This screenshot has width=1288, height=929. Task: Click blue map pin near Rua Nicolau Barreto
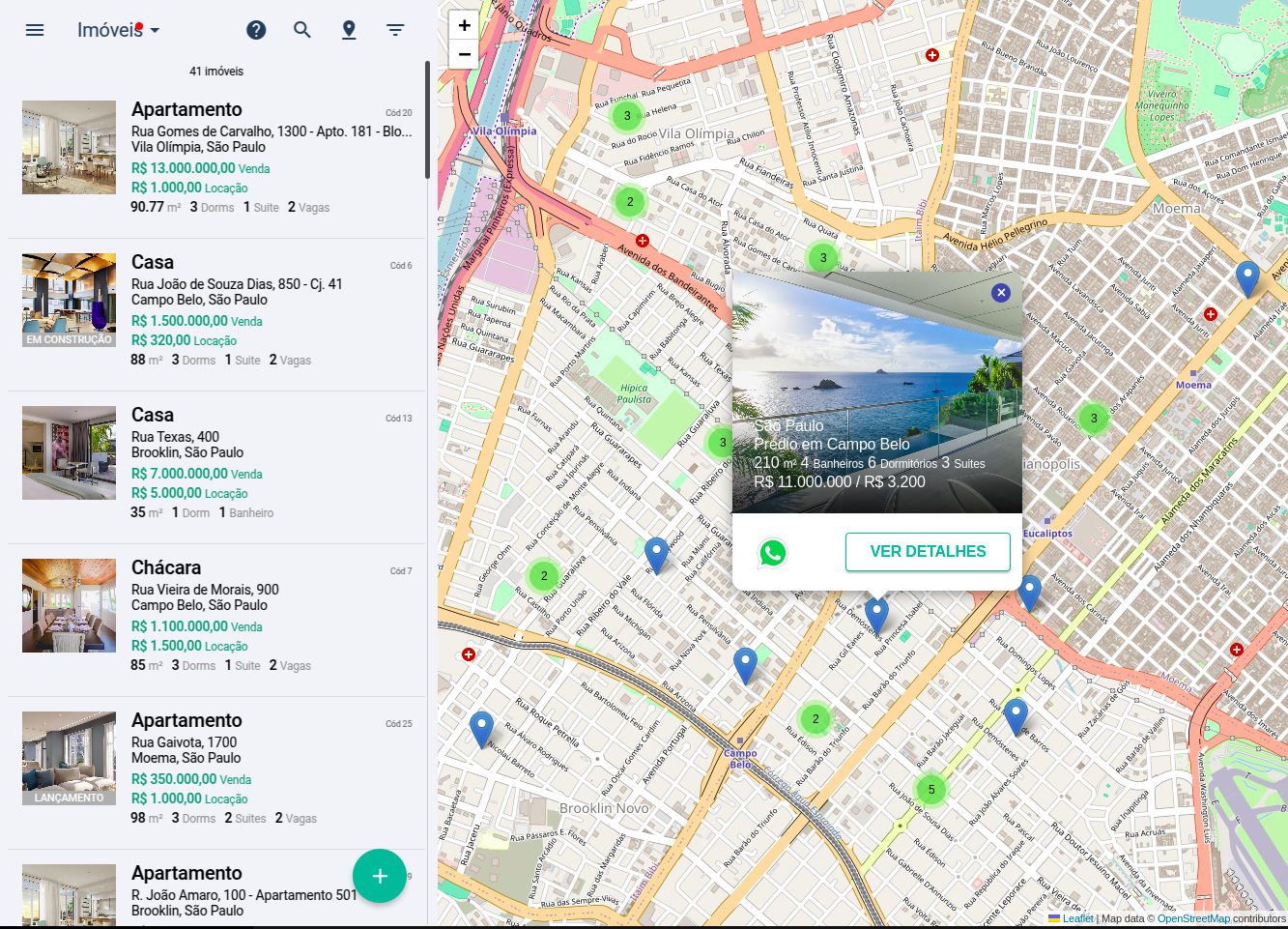click(x=481, y=730)
